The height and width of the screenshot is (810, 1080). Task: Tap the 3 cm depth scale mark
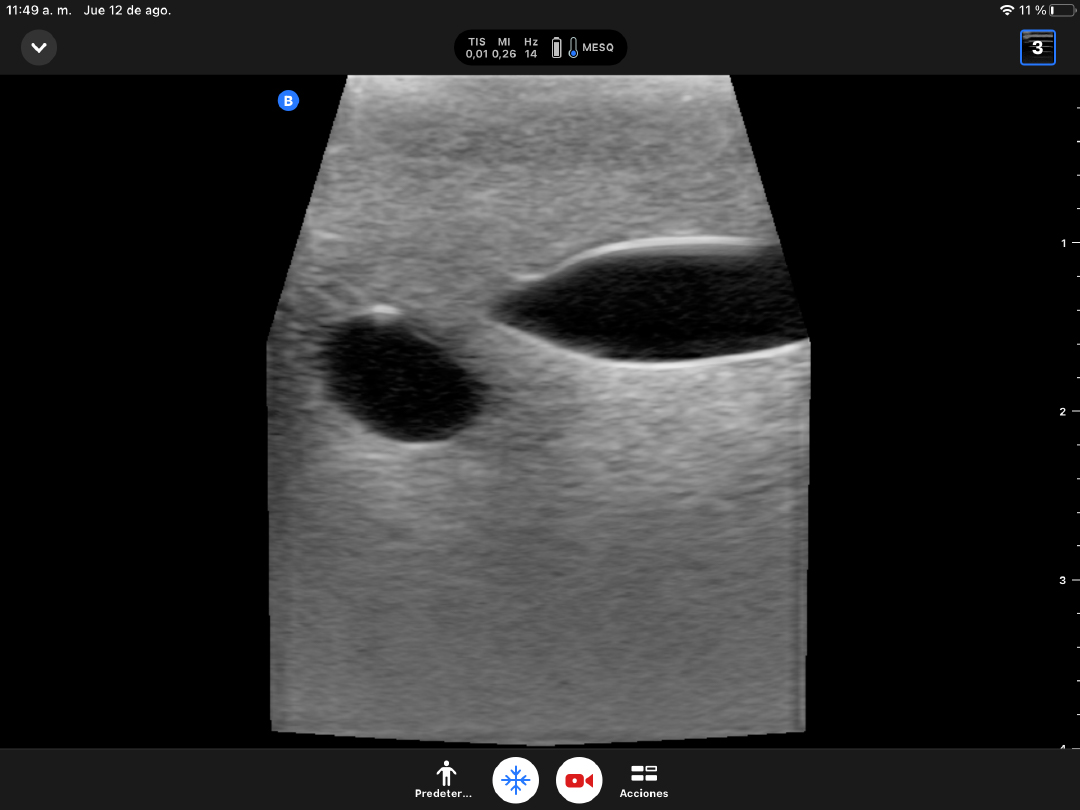point(1064,580)
